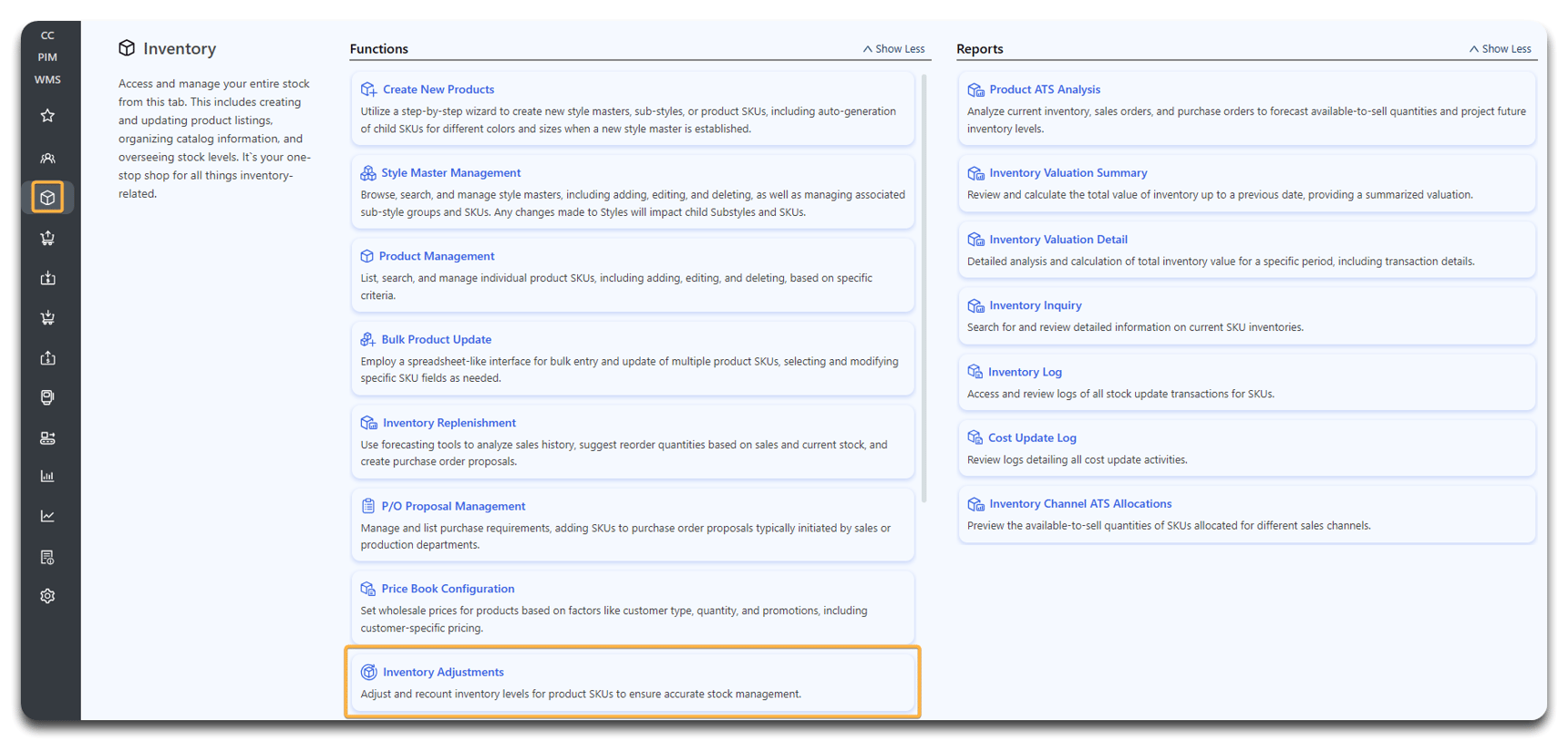Open the line graph icon in sidebar
The width and height of the screenshot is (1568, 741).
(x=47, y=516)
